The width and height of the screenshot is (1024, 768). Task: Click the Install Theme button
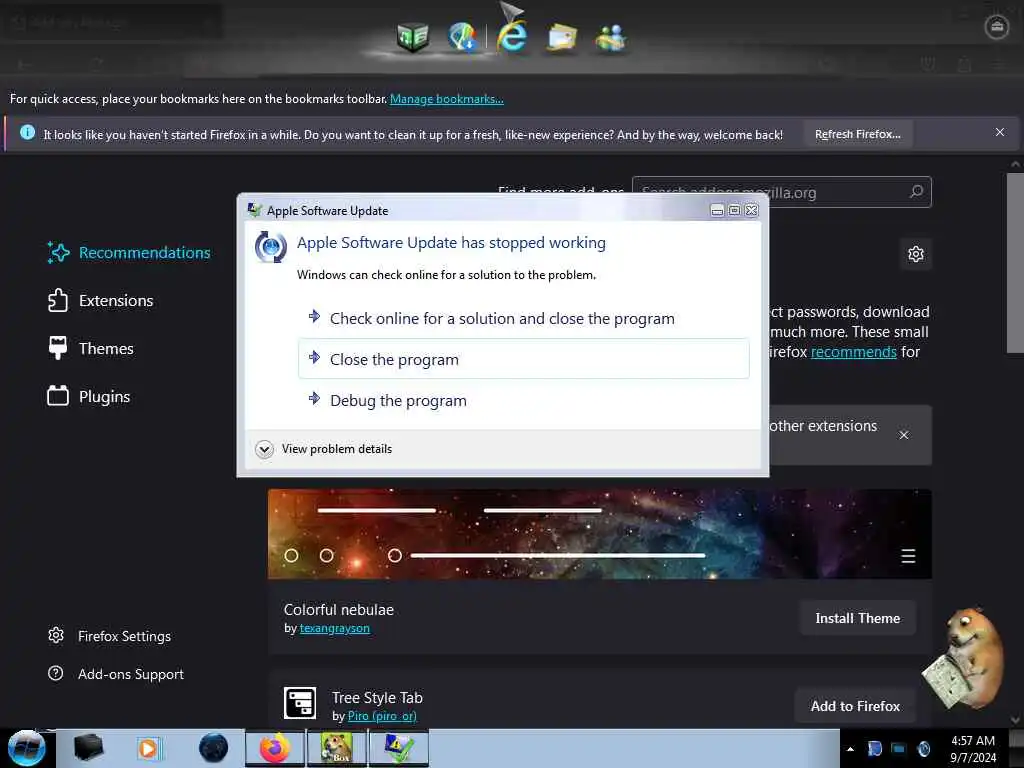[857, 618]
